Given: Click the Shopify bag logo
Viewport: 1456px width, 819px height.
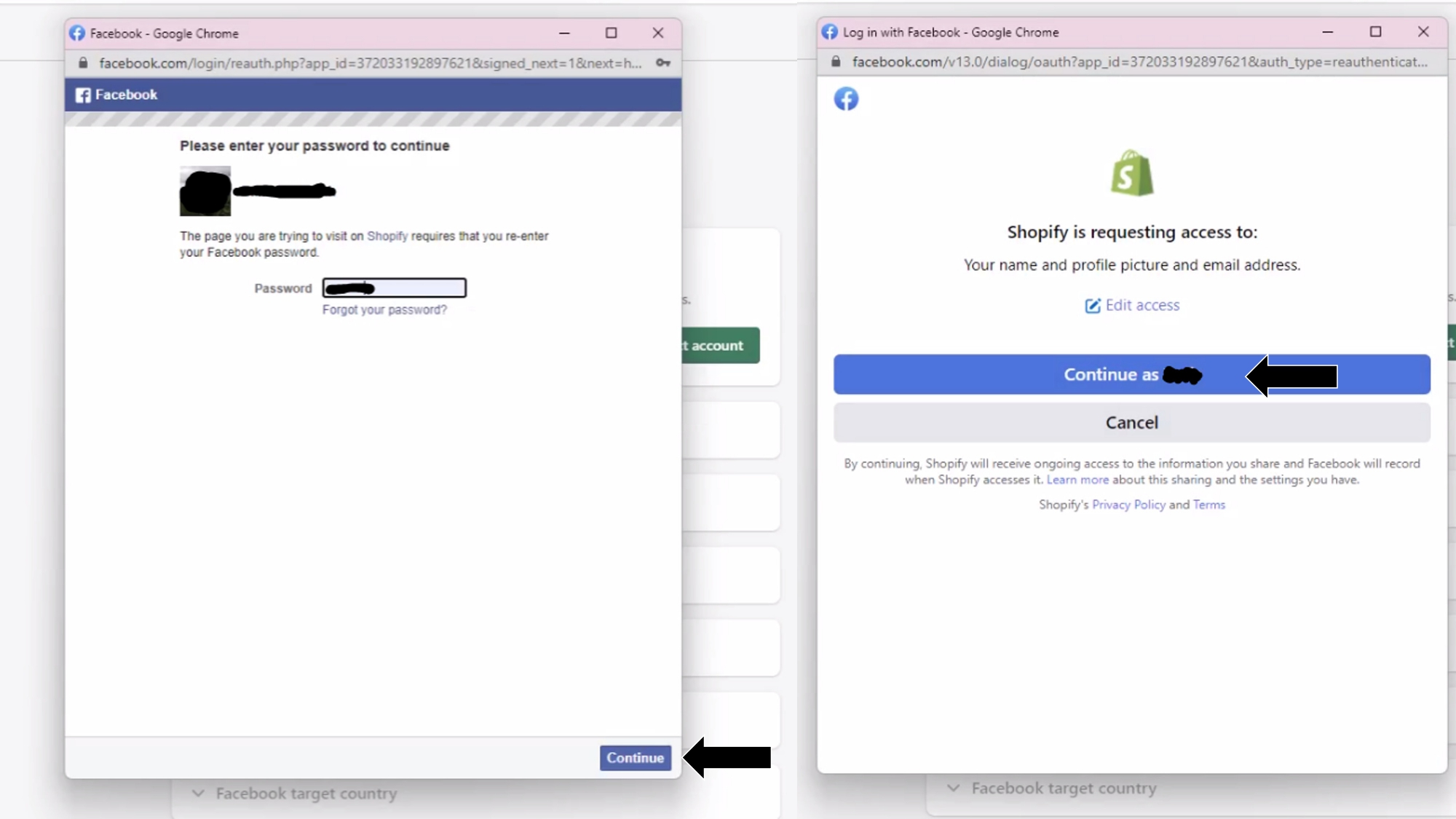Looking at the screenshot, I should (x=1132, y=173).
